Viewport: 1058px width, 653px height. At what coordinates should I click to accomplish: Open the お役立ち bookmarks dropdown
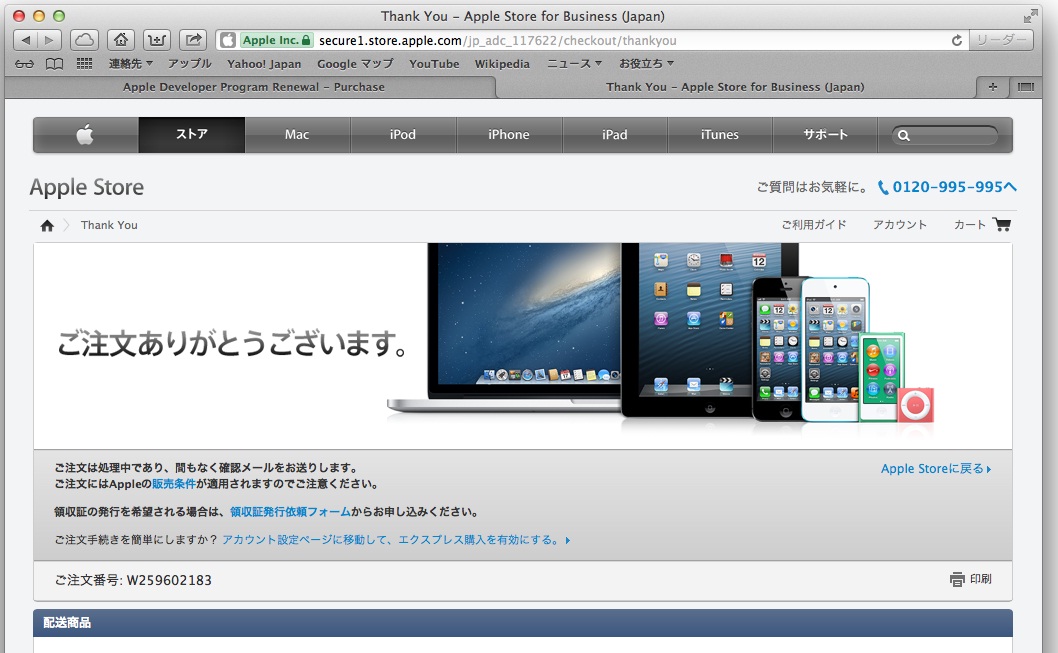point(646,64)
